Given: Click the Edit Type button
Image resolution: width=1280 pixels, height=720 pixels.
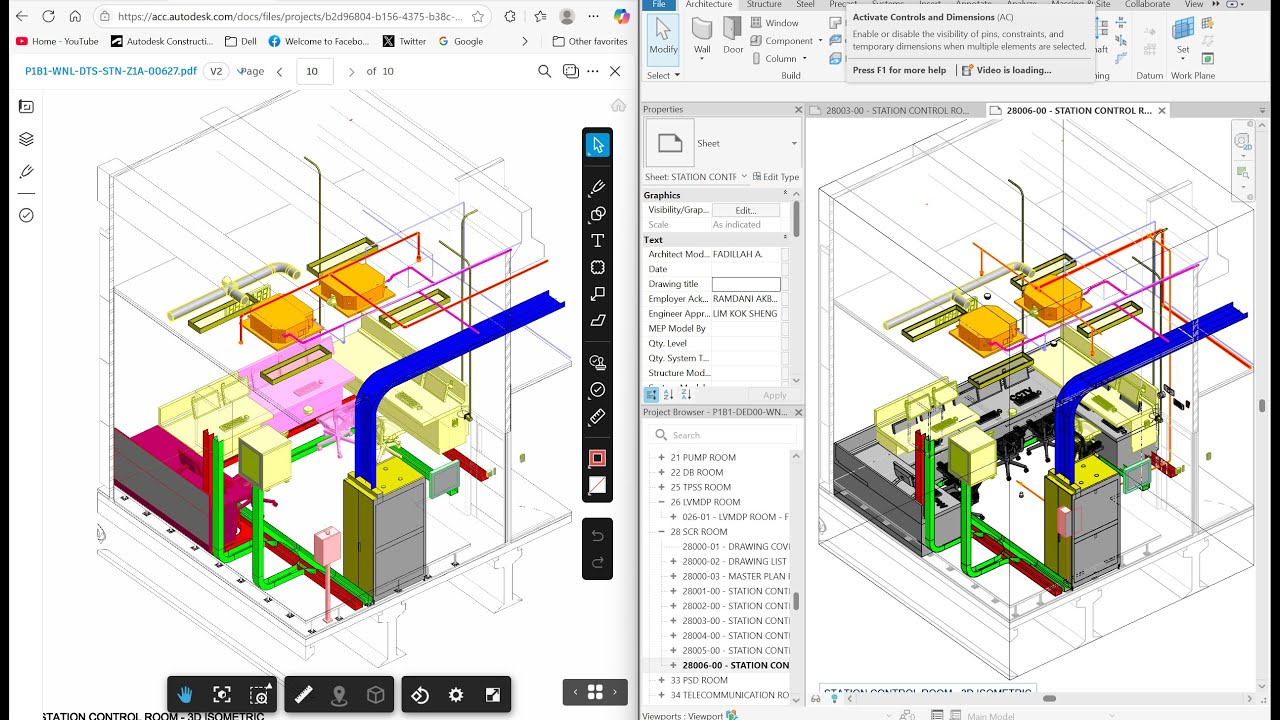Looking at the screenshot, I should pos(776,177).
